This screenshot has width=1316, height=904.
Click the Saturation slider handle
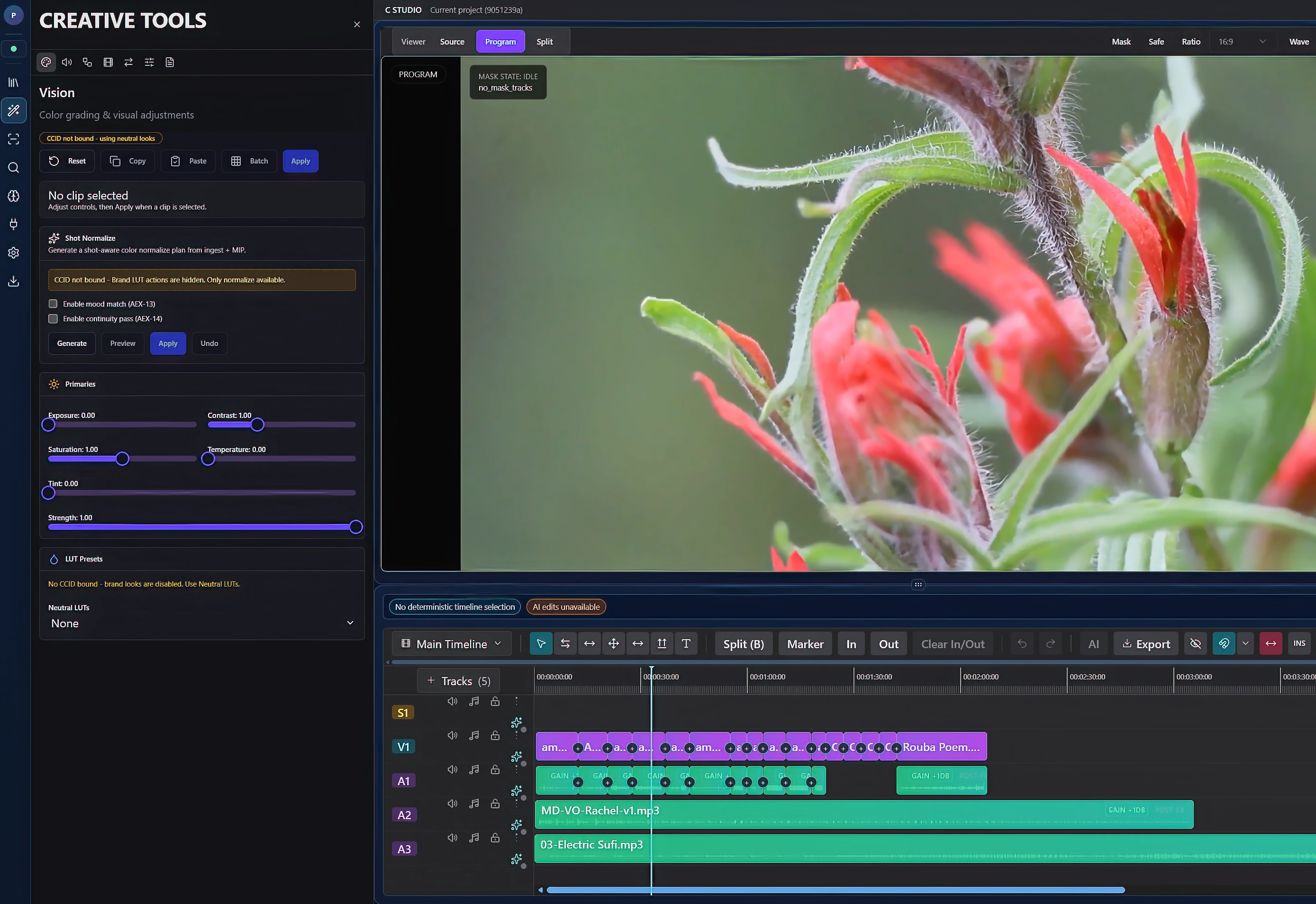tap(122, 459)
